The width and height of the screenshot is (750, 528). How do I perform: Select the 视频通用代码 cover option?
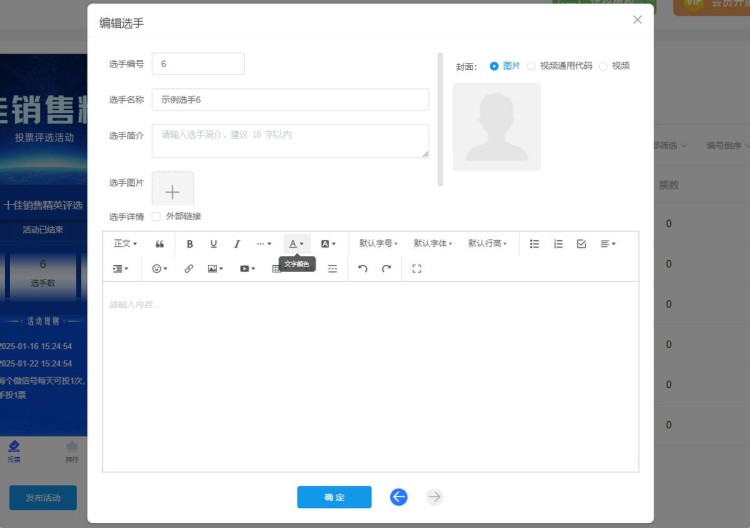coord(531,66)
